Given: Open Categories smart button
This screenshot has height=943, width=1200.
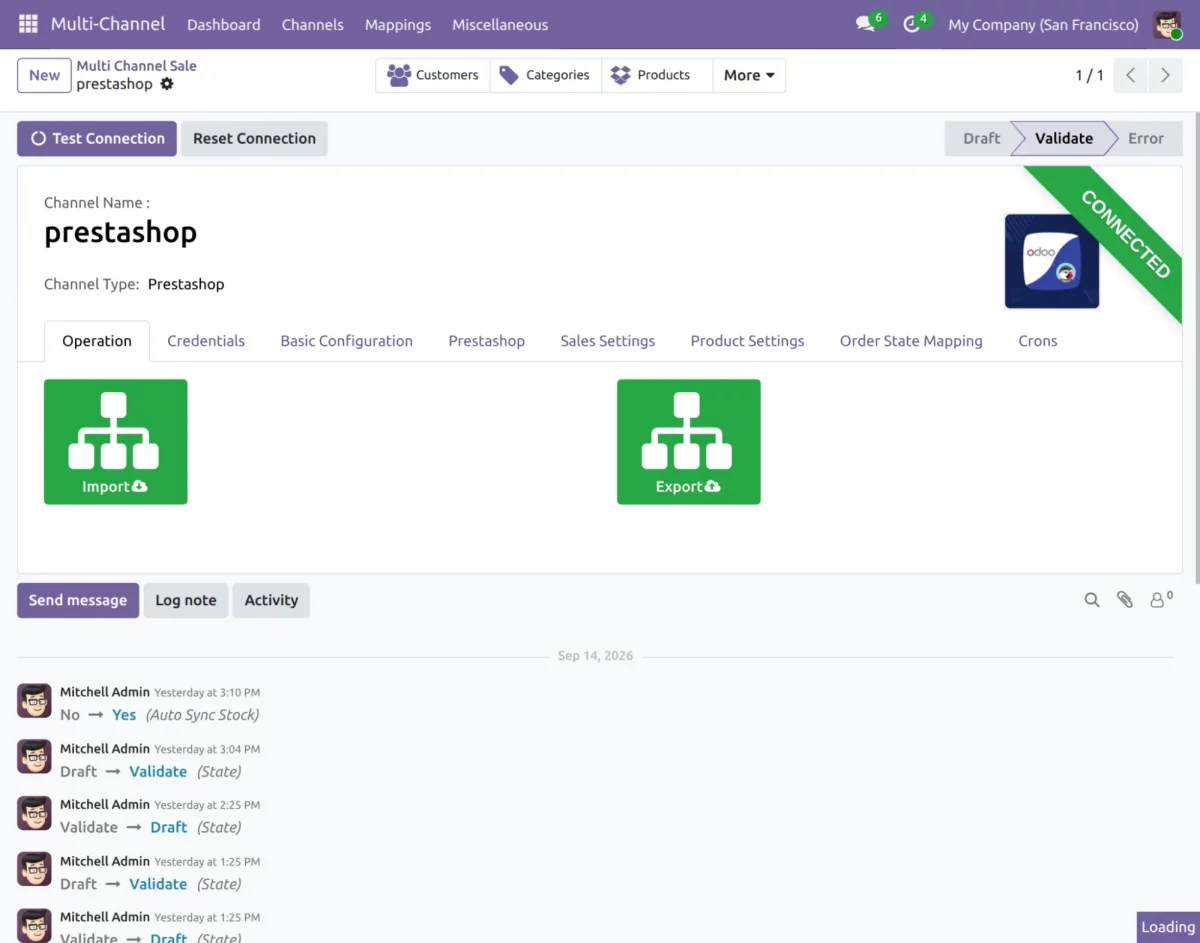Looking at the screenshot, I should pos(546,75).
